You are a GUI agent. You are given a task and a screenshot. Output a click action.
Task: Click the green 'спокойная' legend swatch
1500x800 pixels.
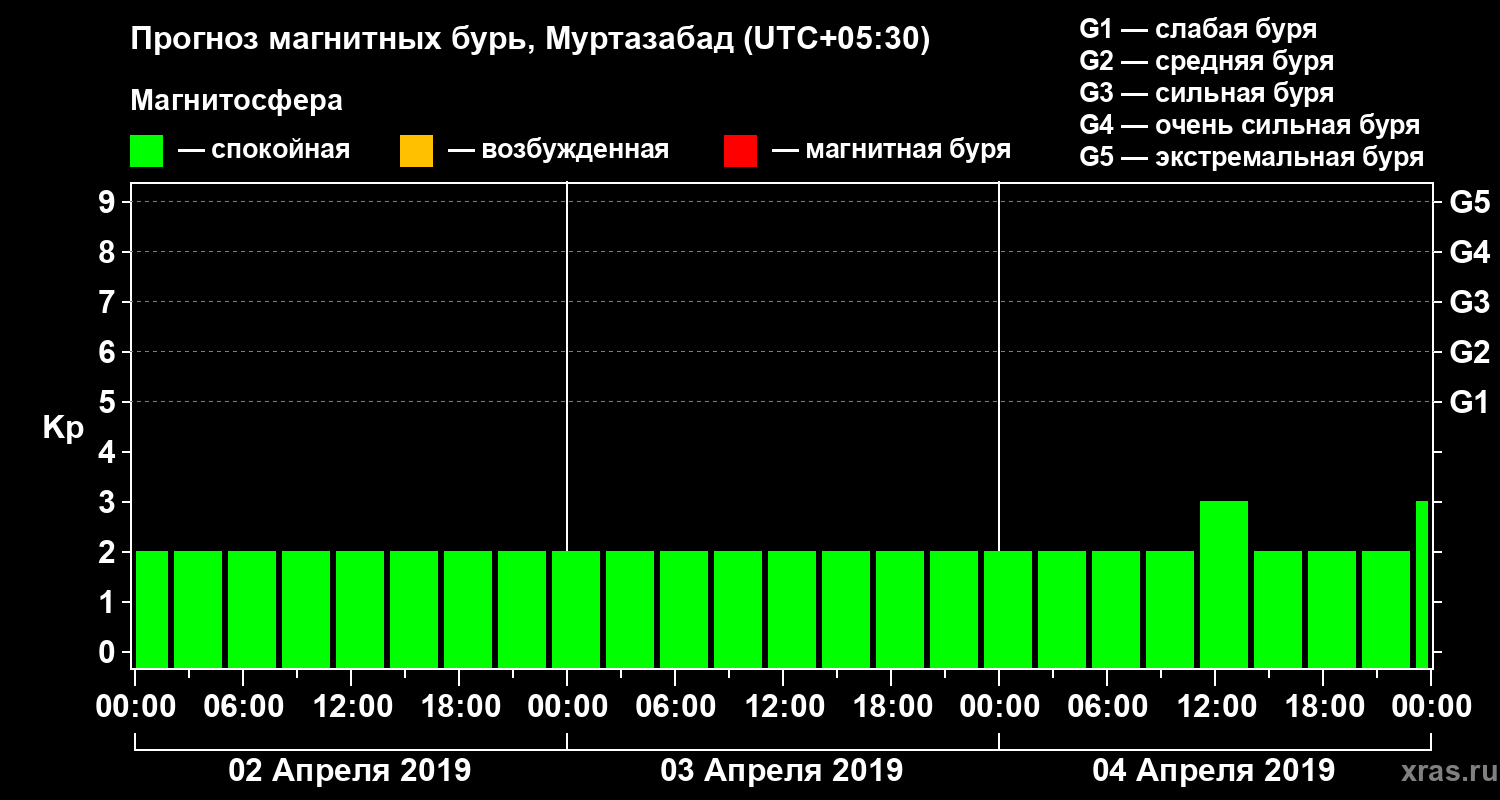click(146, 151)
